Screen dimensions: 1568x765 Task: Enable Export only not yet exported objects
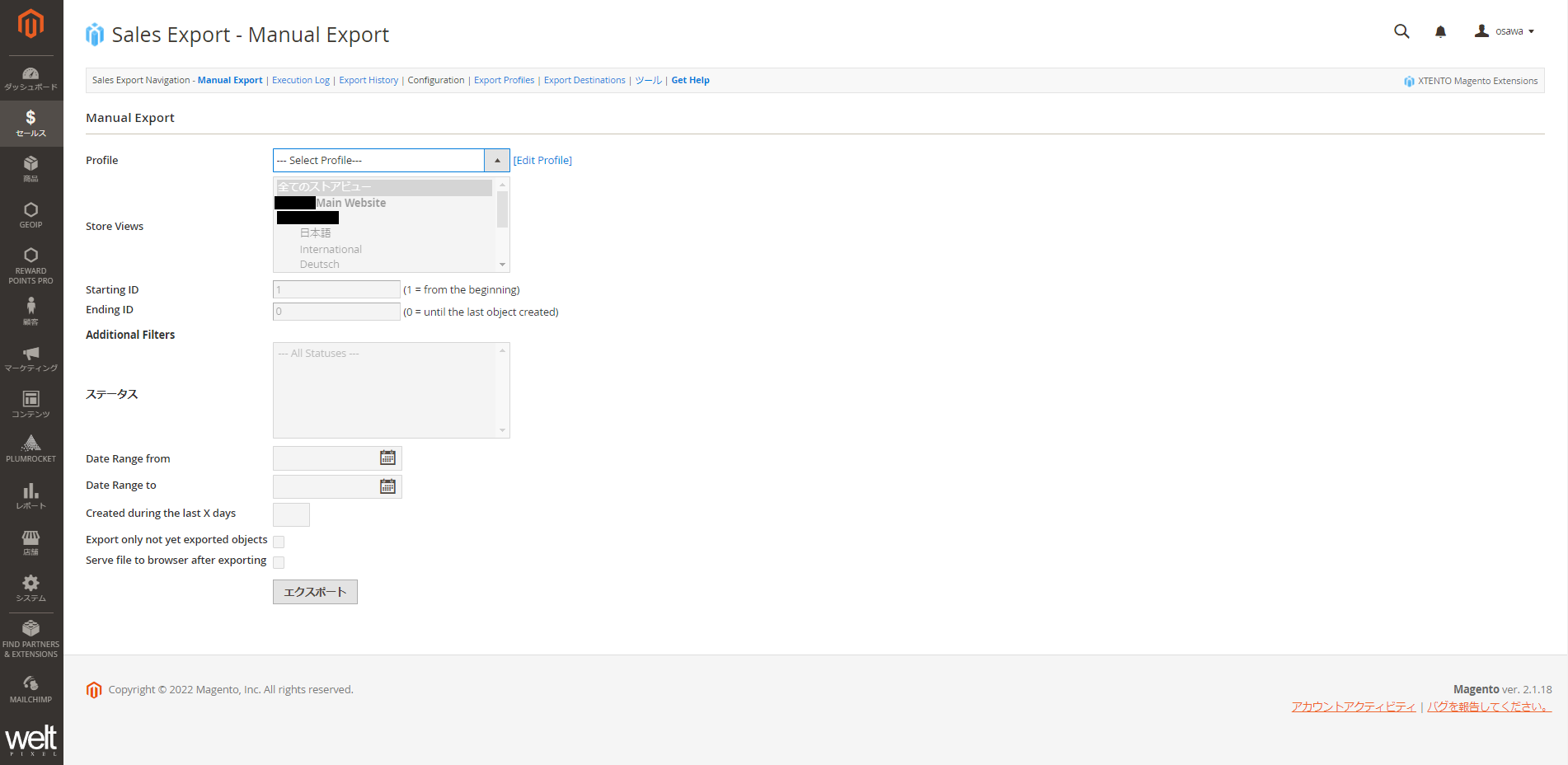pyautogui.click(x=279, y=542)
